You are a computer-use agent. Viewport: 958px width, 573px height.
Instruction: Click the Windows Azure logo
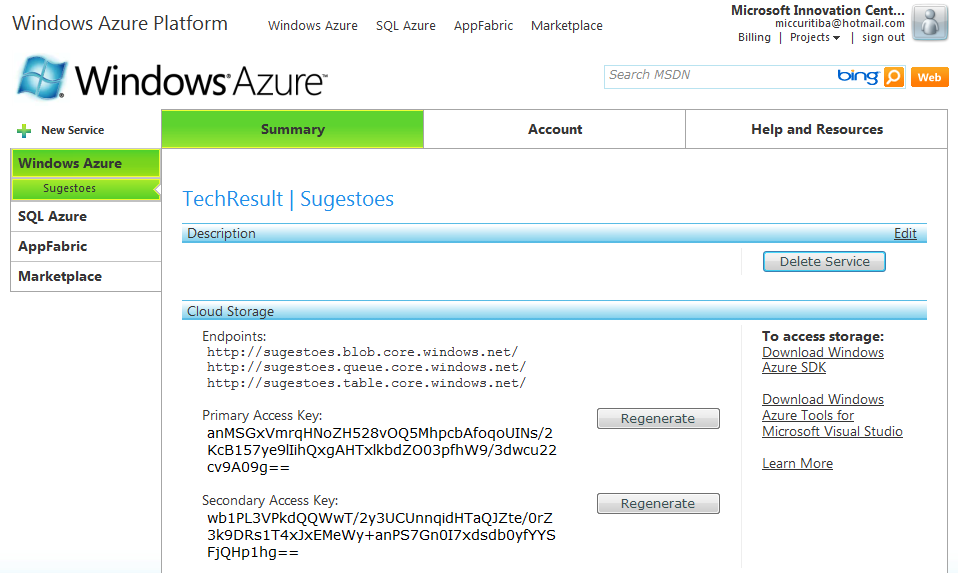click(173, 79)
